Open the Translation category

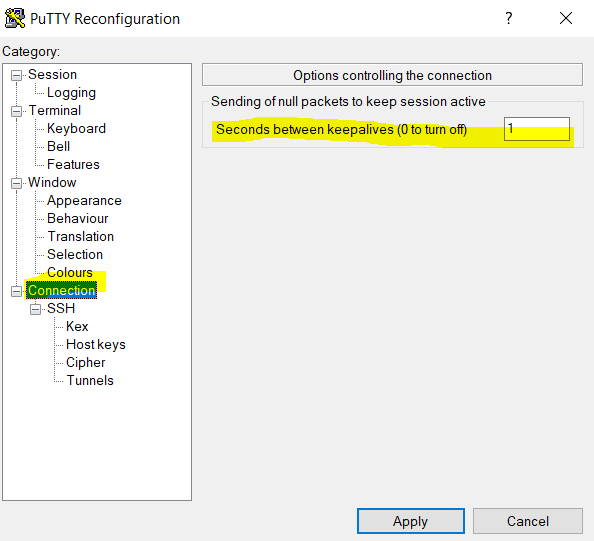tap(81, 236)
